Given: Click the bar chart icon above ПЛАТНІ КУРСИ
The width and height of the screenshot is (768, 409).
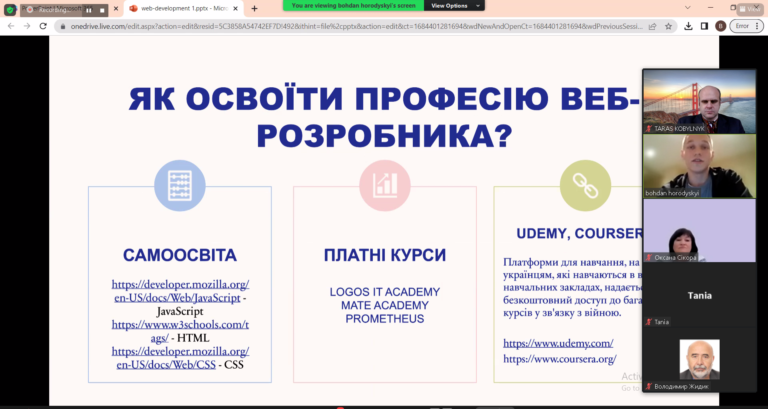Looking at the screenshot, I should [384, 185].
